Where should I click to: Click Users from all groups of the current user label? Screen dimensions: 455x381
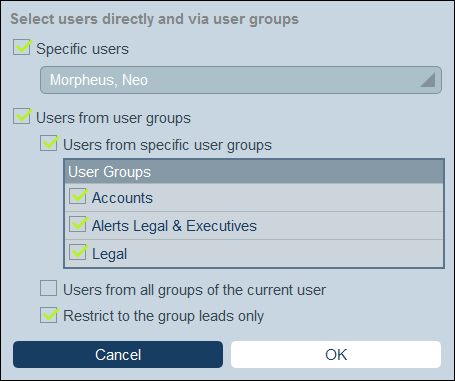click(x=195, y=290)
